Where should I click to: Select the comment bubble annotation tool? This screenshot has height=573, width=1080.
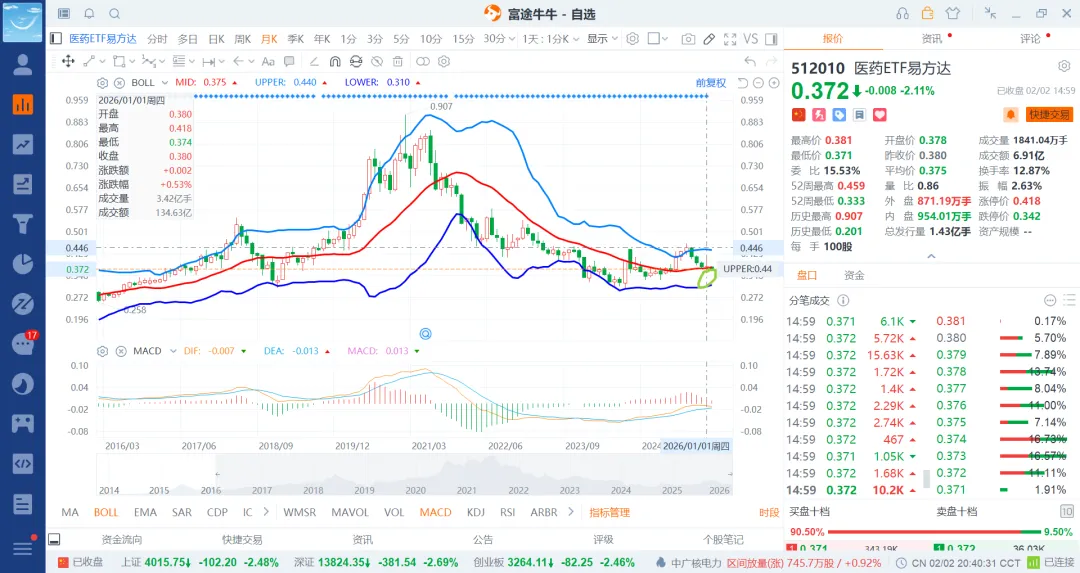pyautogui.click(x=289, y=61)
